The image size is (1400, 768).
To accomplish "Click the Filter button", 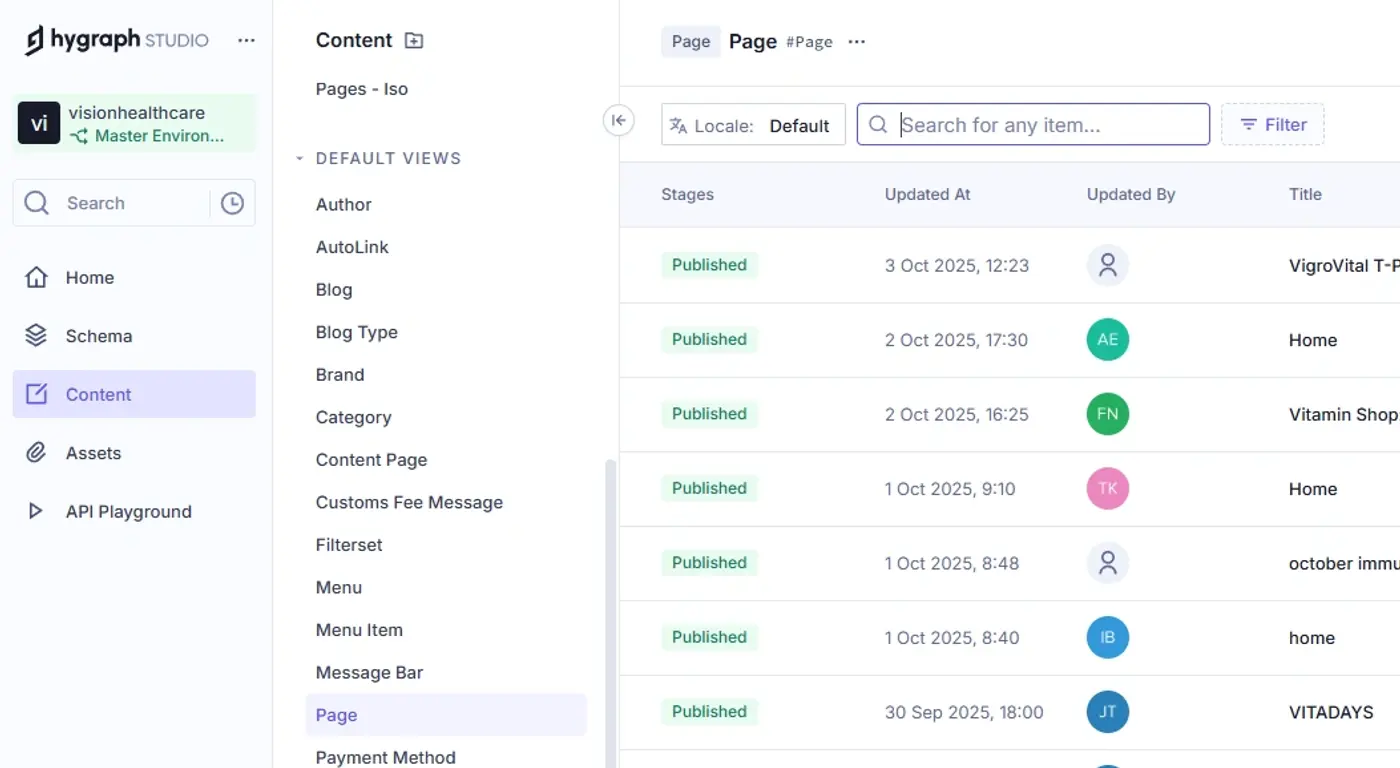I will [x=1273, y=125].
